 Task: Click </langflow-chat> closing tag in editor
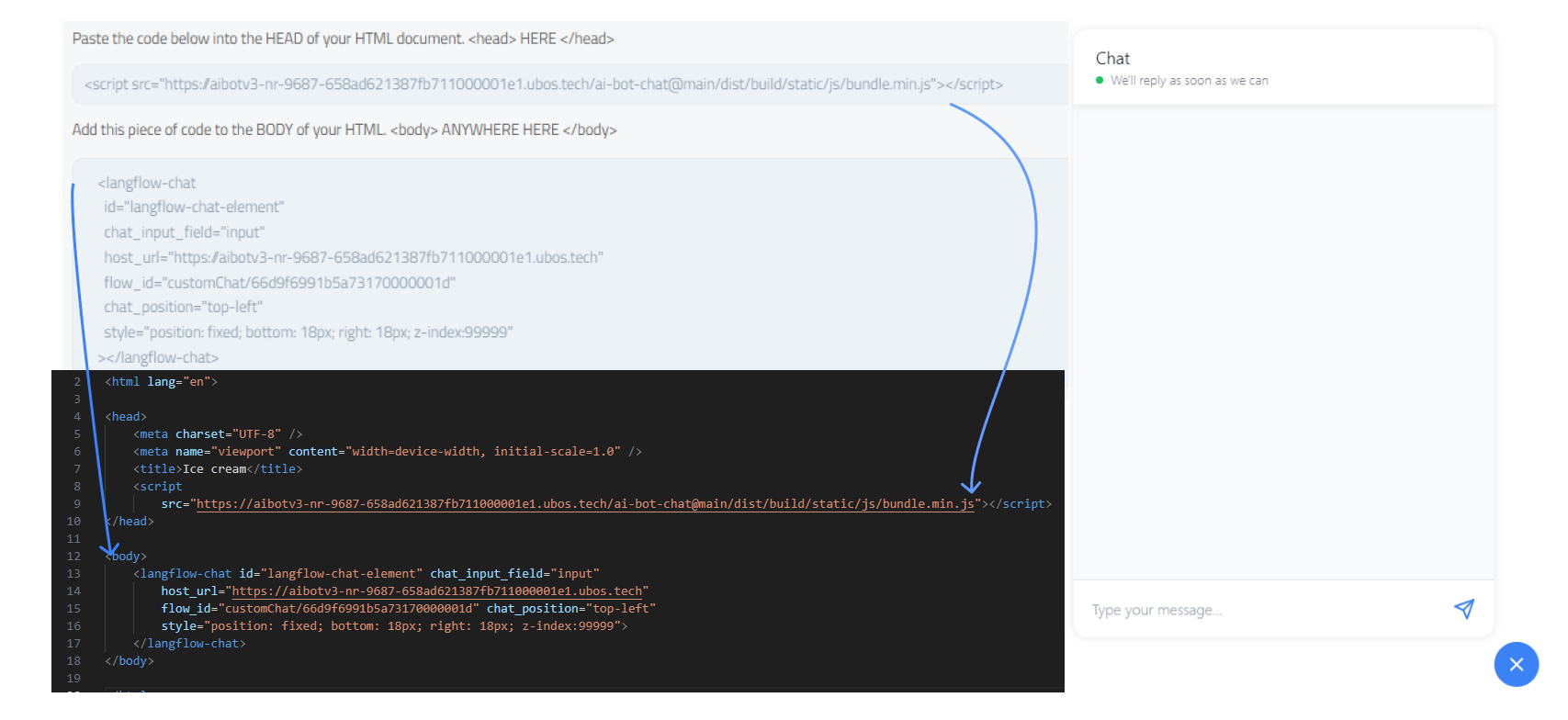coord(189,644)
